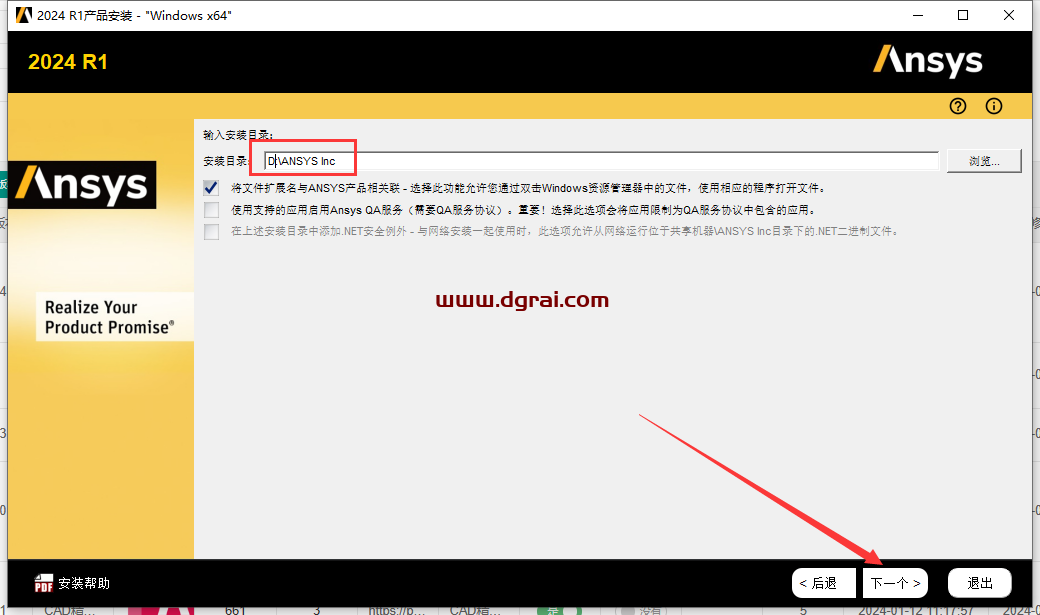This screenshot has width=1040, height=615.
Task: Click the 浏览... browse button
Action: pos(984,161)
